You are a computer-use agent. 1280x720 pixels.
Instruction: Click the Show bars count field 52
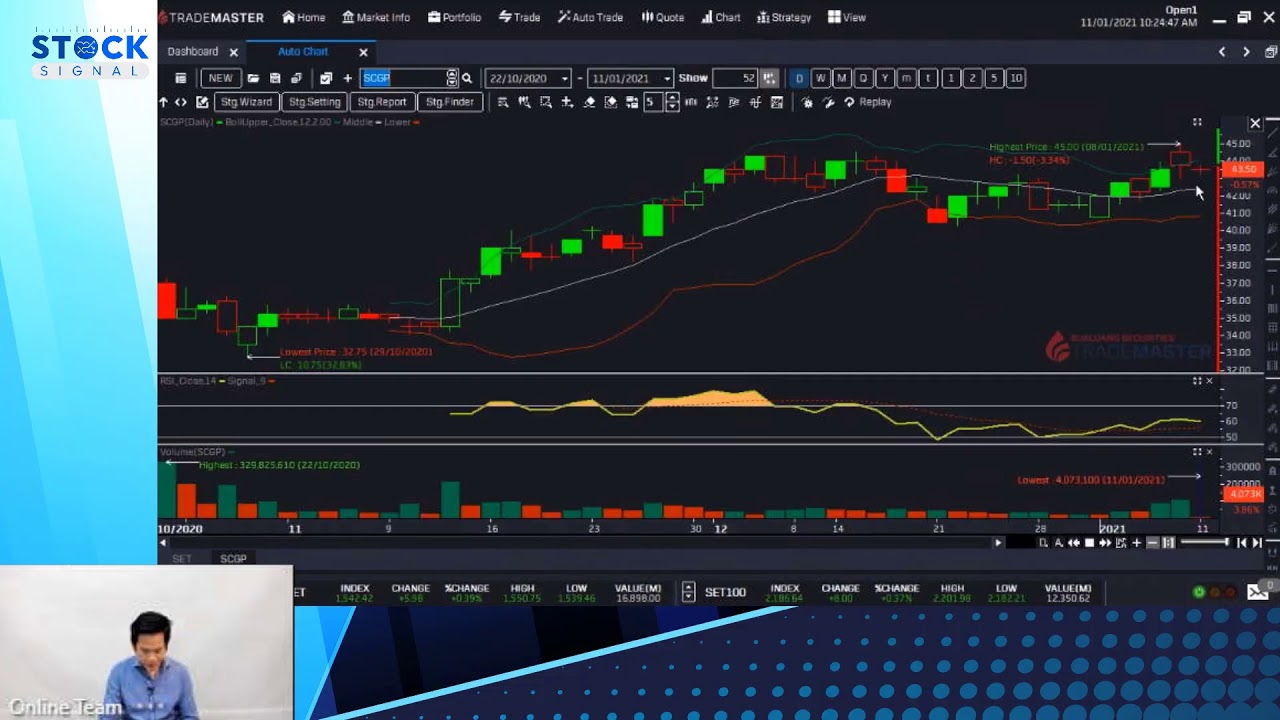735,78
